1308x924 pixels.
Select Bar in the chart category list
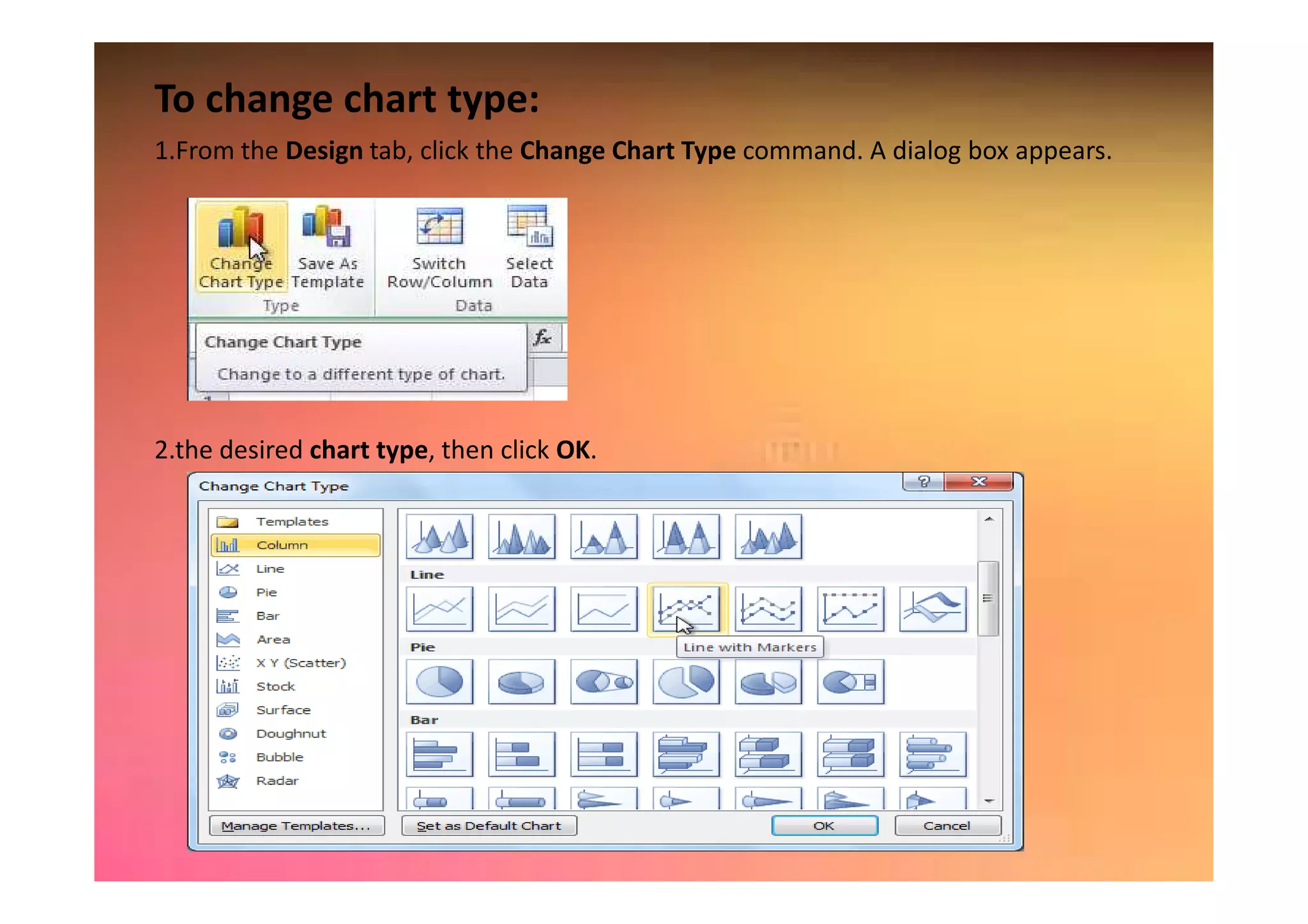[x=296, y=616]
